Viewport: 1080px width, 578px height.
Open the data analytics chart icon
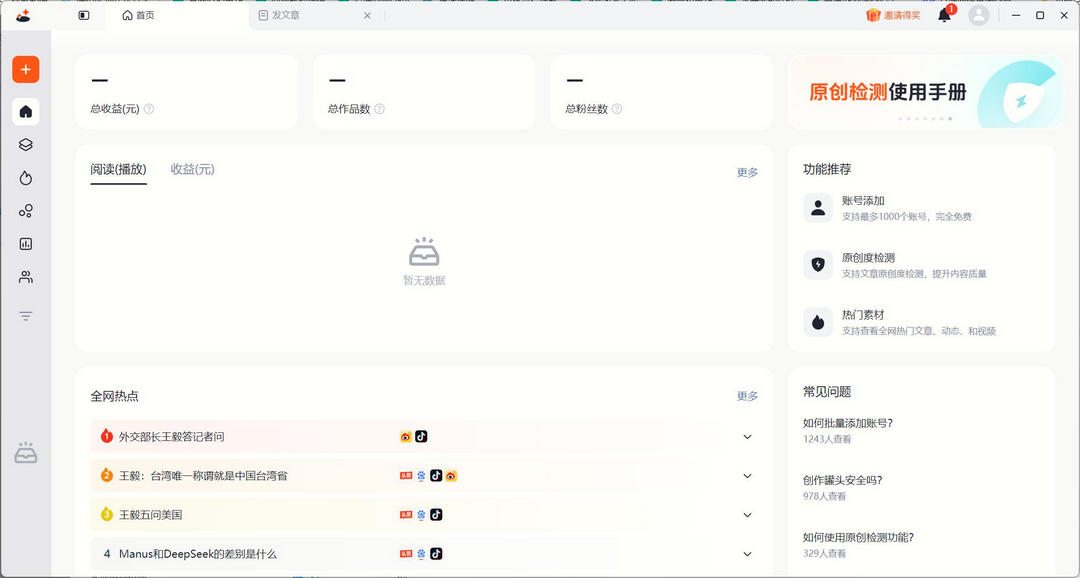[x=24, y=243]
